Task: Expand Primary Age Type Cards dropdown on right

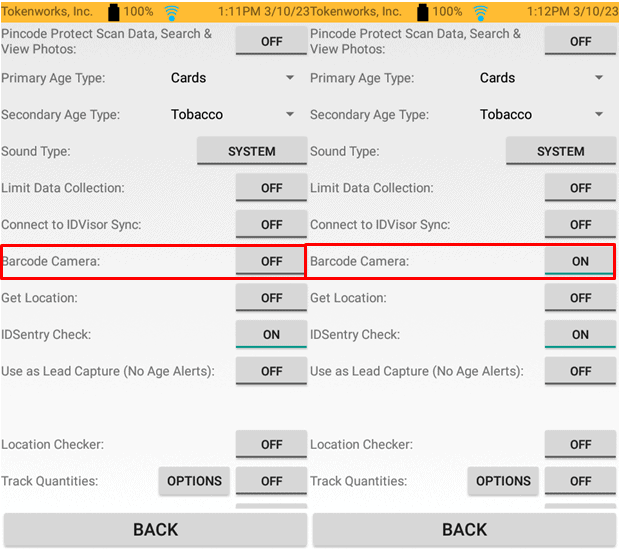Action: (x=541, y=78)
